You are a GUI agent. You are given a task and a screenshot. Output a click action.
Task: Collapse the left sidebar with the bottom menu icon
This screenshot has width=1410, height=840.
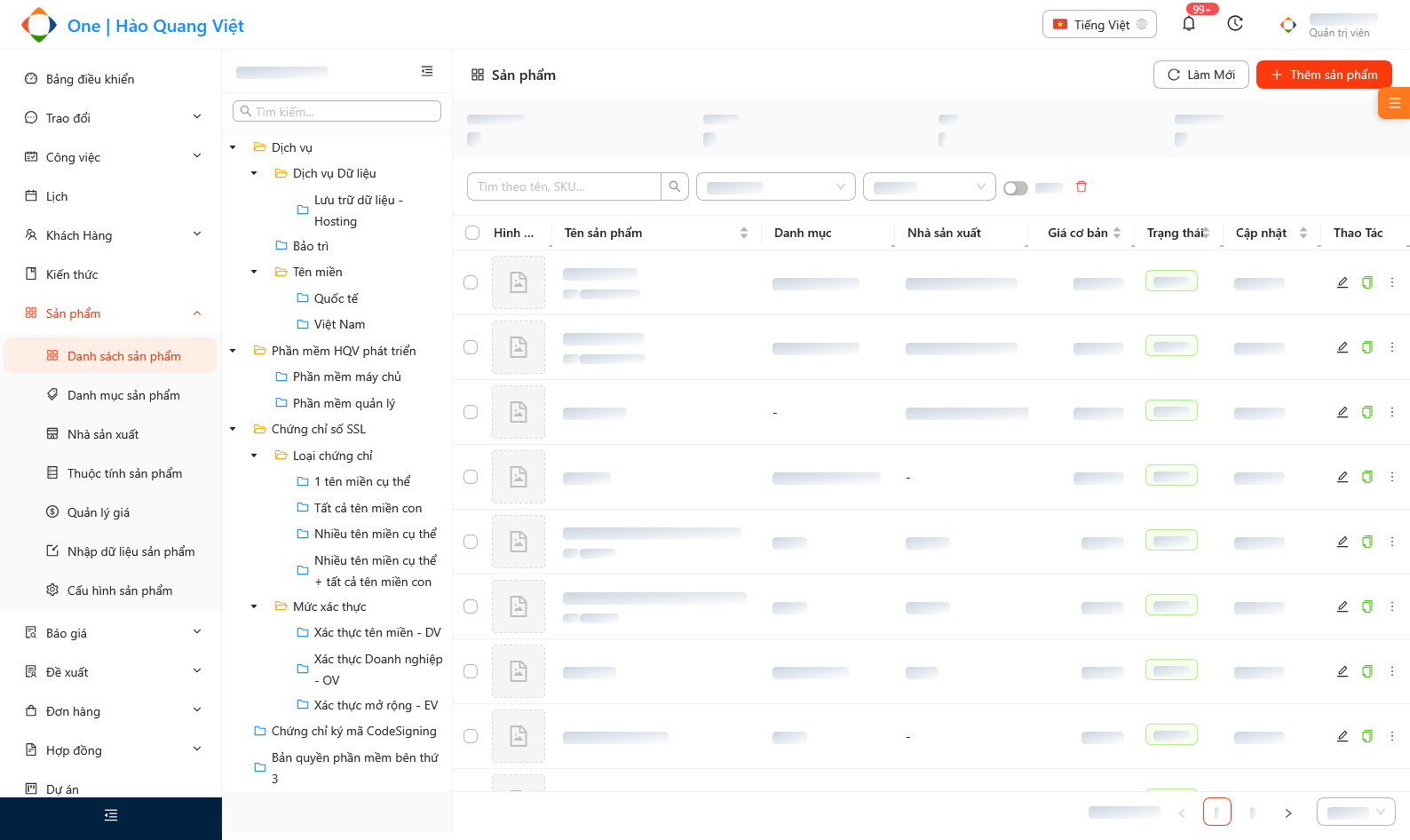(111, 815)
